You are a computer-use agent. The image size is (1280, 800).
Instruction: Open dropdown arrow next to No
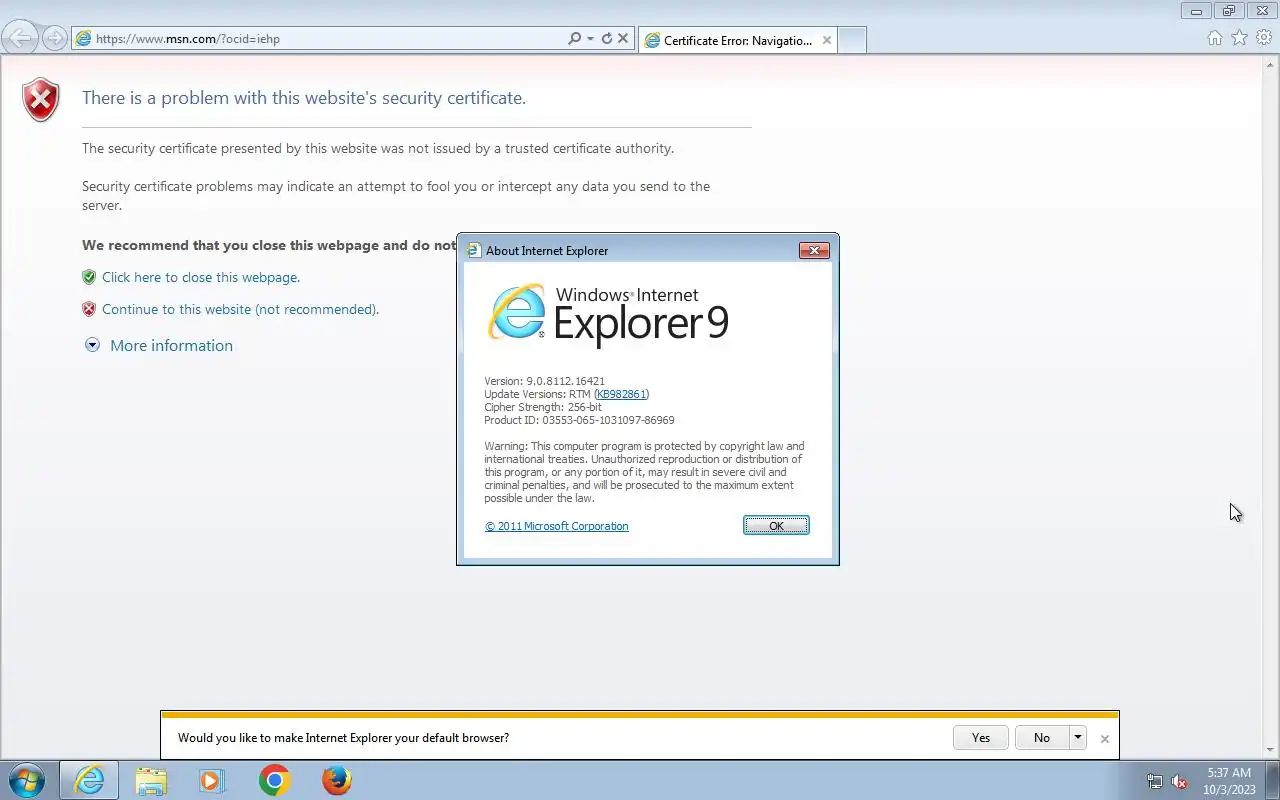pyautogui.click(x=1077, y=738)
